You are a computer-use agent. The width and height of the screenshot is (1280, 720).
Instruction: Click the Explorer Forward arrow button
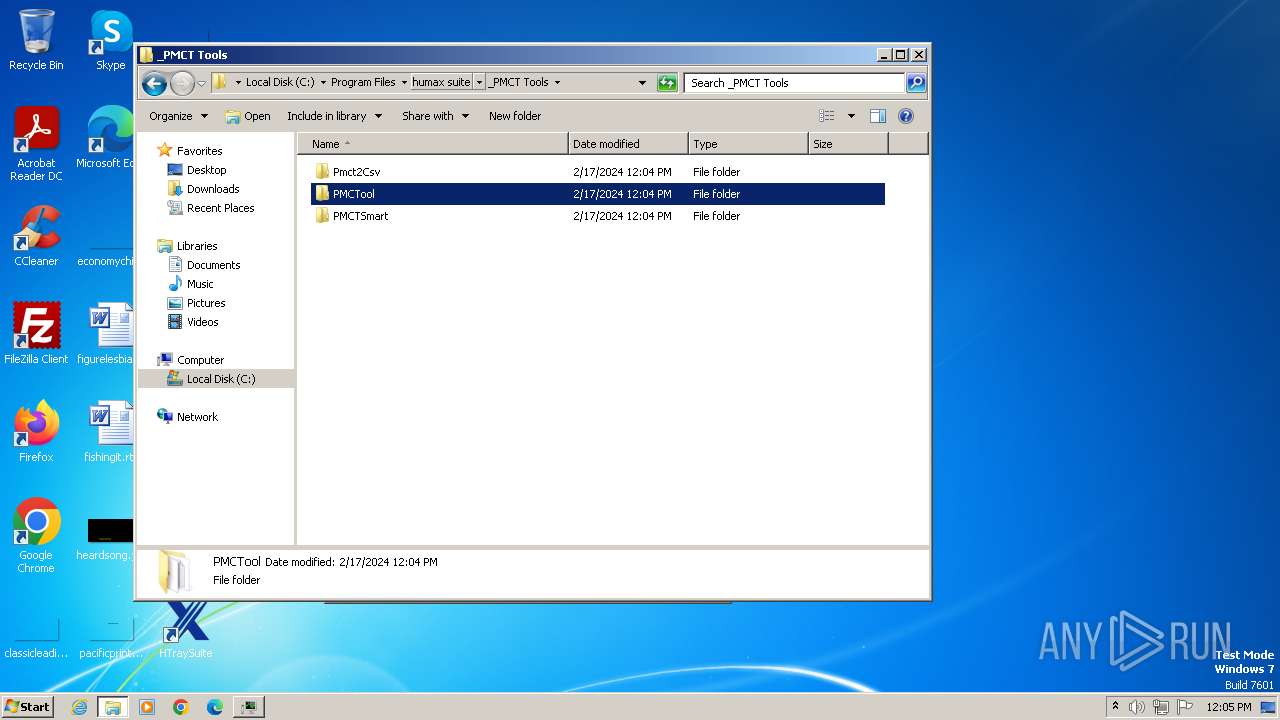182,83
